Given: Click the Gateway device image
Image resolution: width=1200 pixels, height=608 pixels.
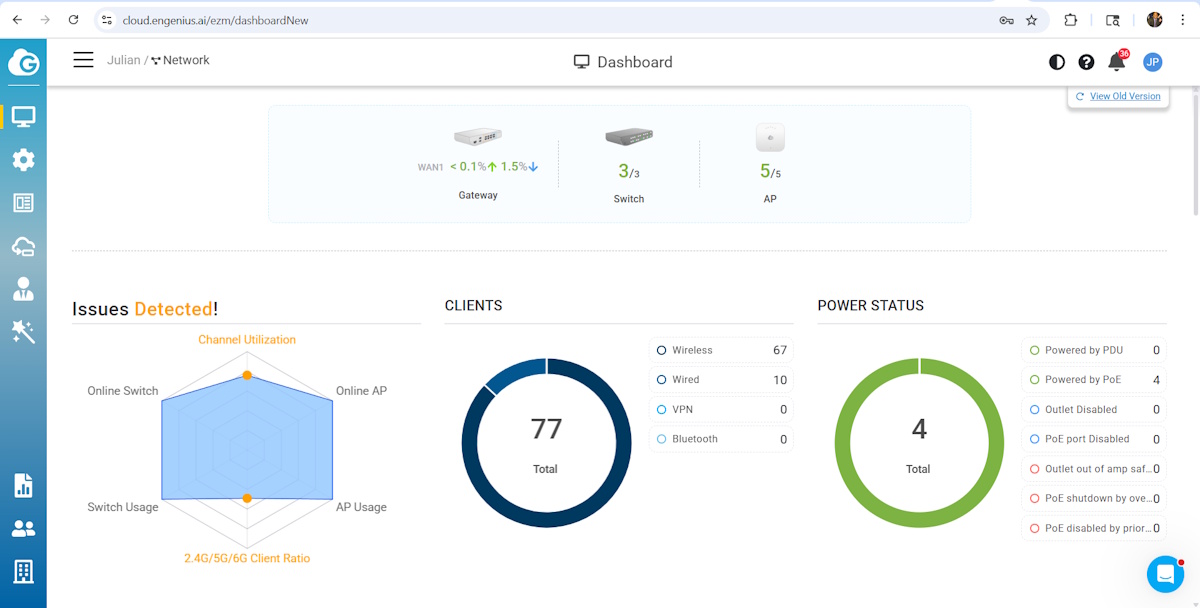Looking at the screenshot, I should point(478,136).
